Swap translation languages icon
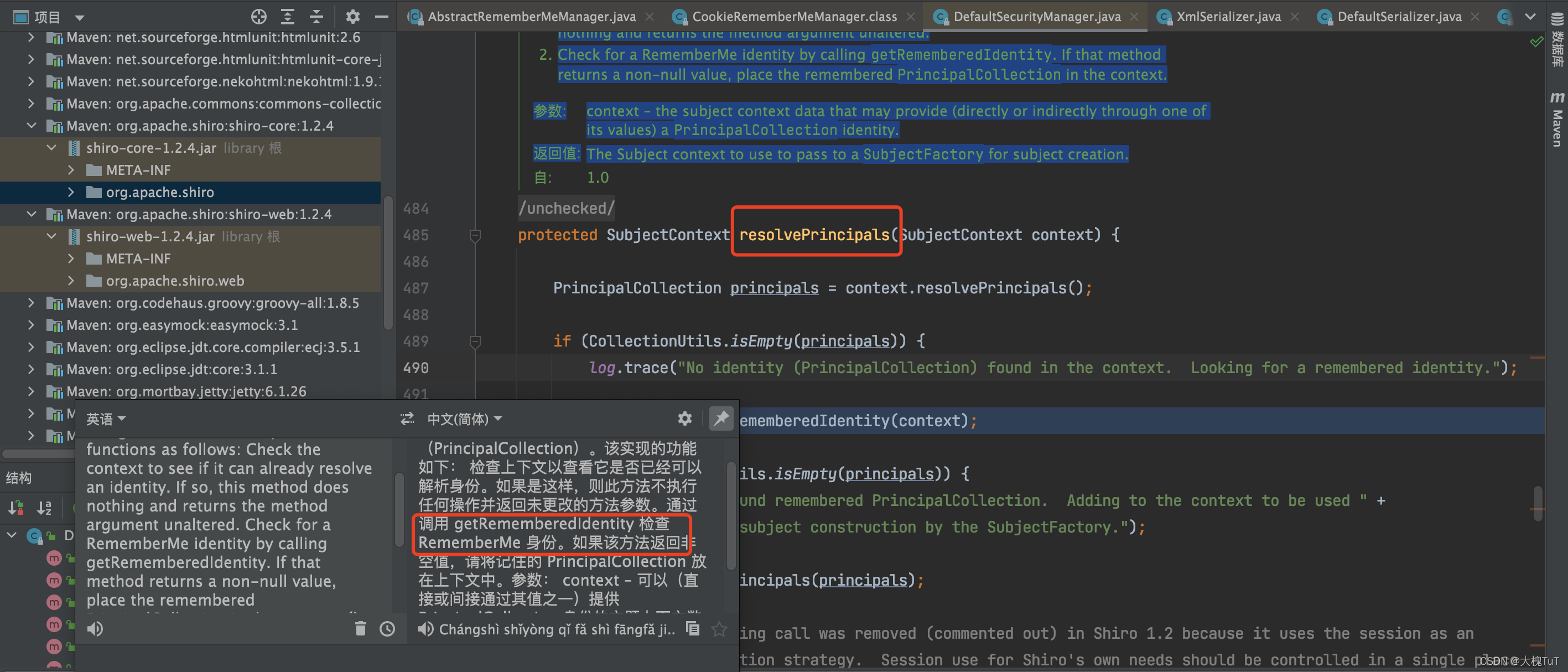This screenshot has width=1568, height=672. 407,418
